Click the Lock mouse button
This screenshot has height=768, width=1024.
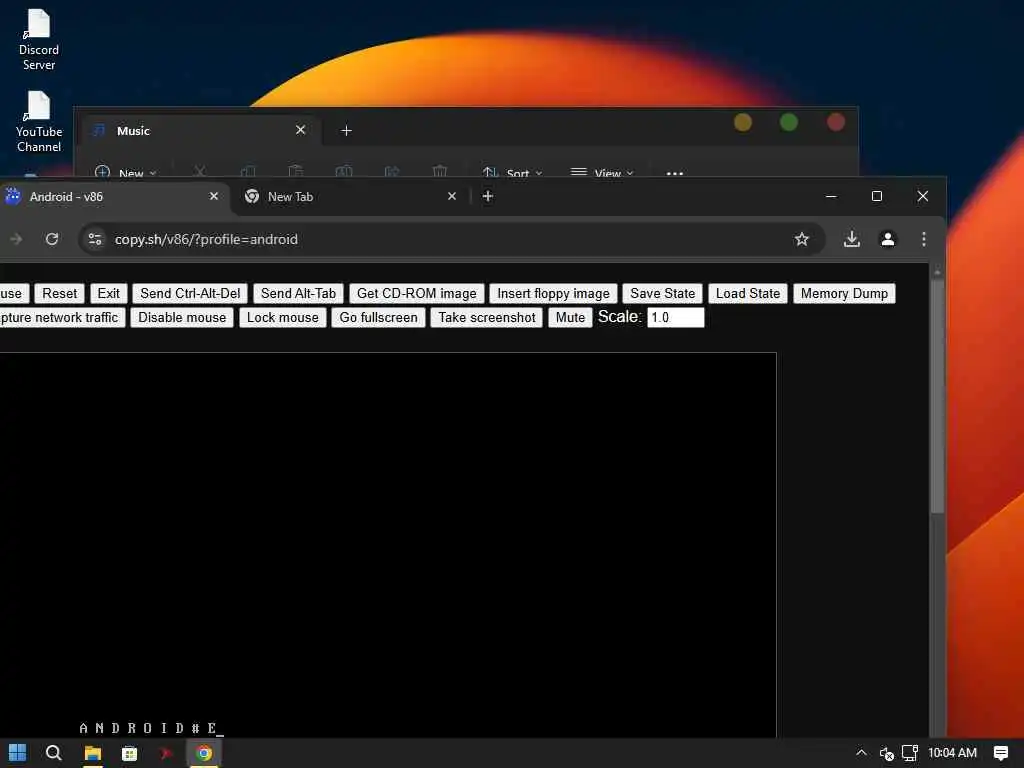283,317
